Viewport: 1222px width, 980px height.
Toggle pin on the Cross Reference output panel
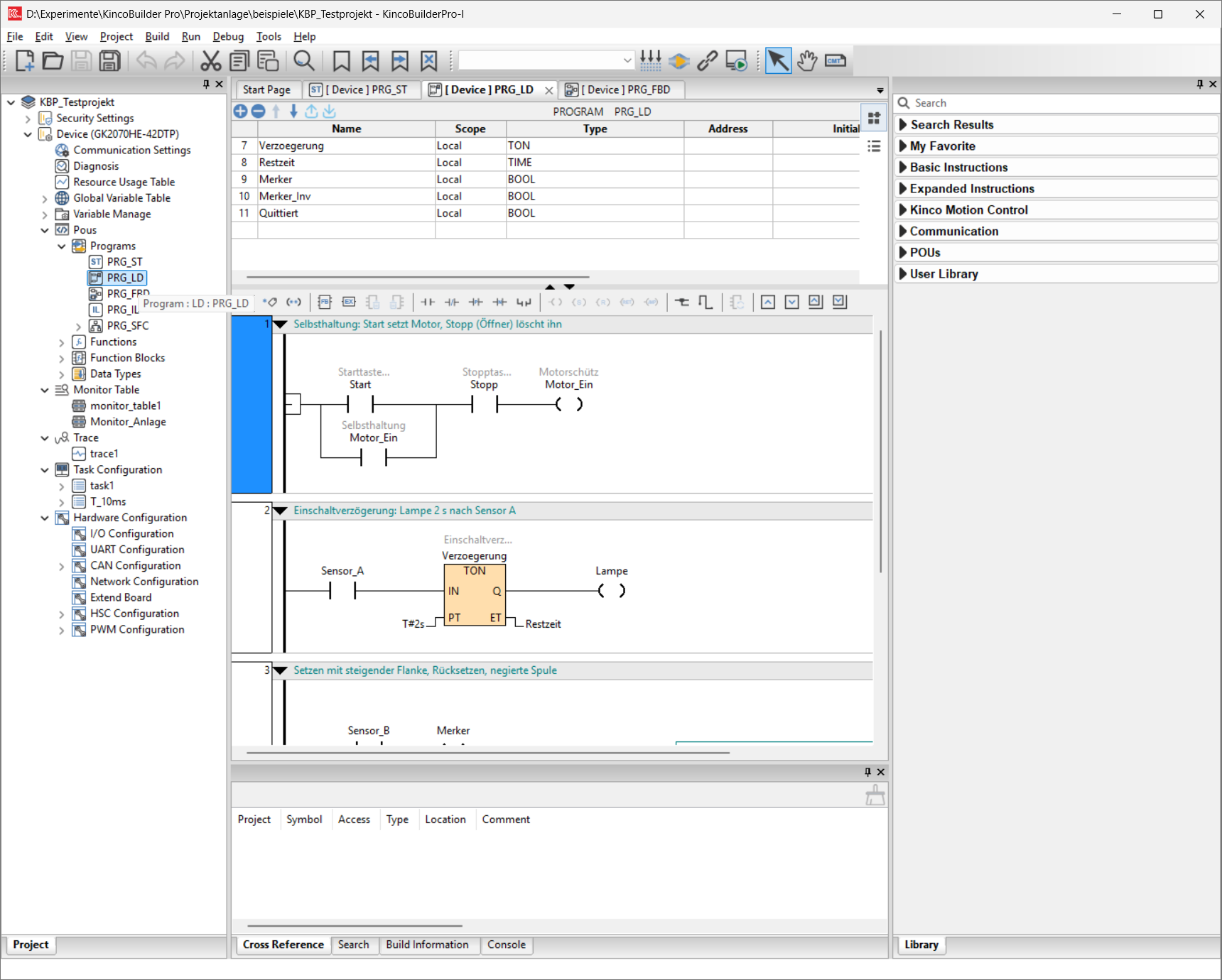867,772
